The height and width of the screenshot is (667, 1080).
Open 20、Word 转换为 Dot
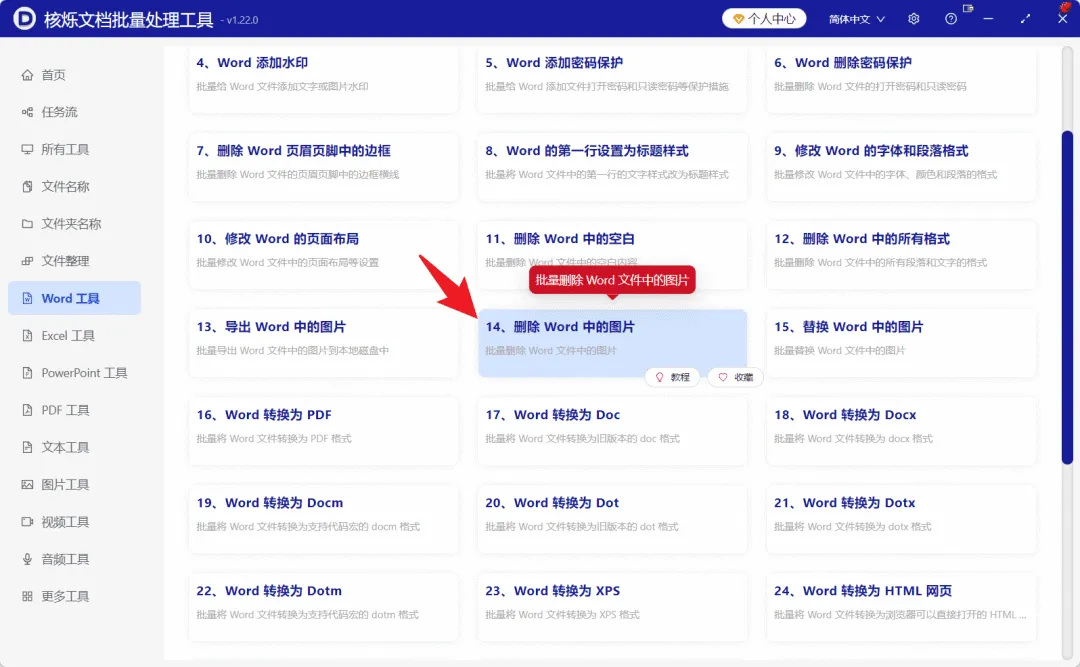[x=612, y=519]
